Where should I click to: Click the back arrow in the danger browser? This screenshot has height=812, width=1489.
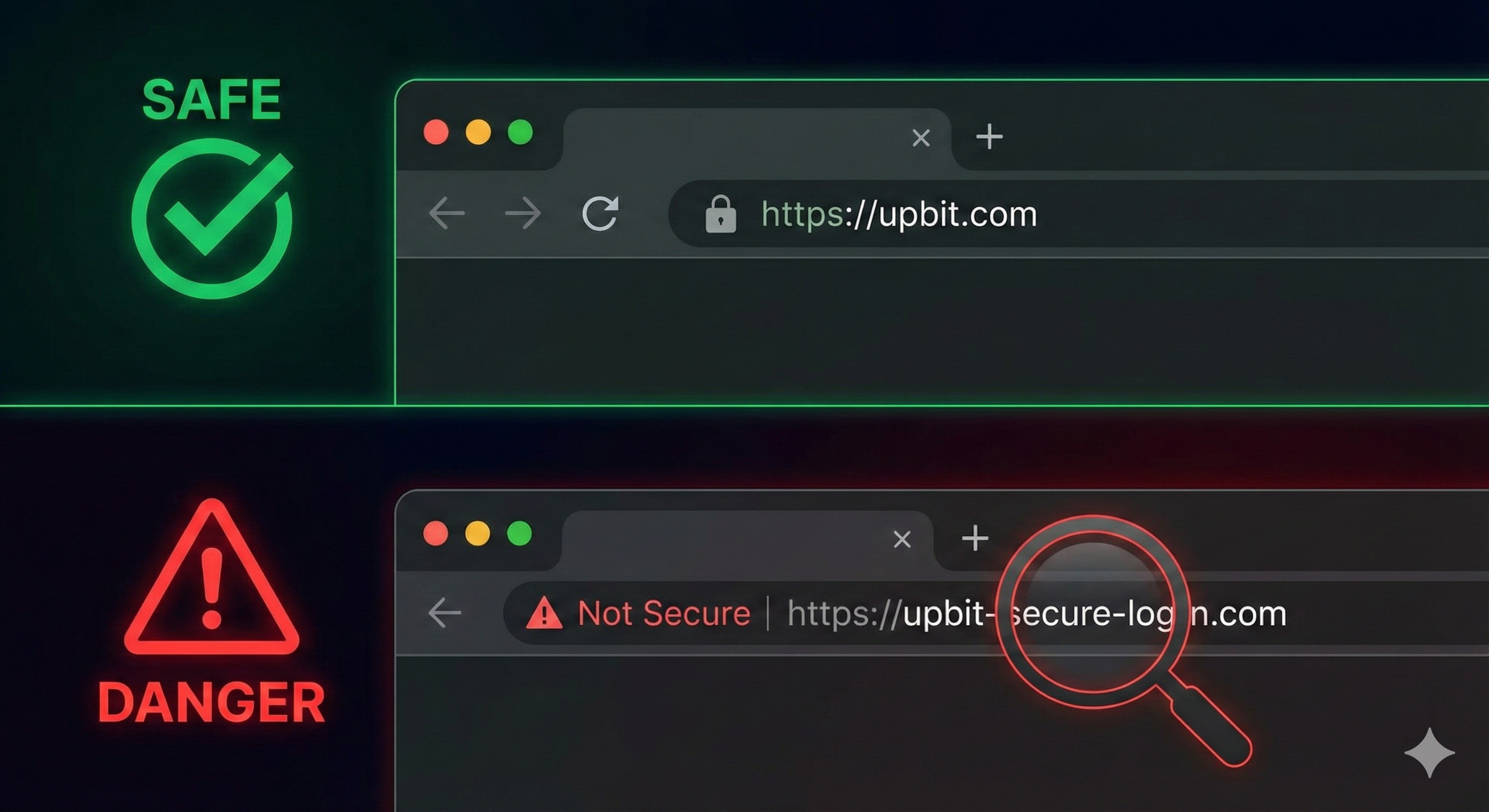445,613
